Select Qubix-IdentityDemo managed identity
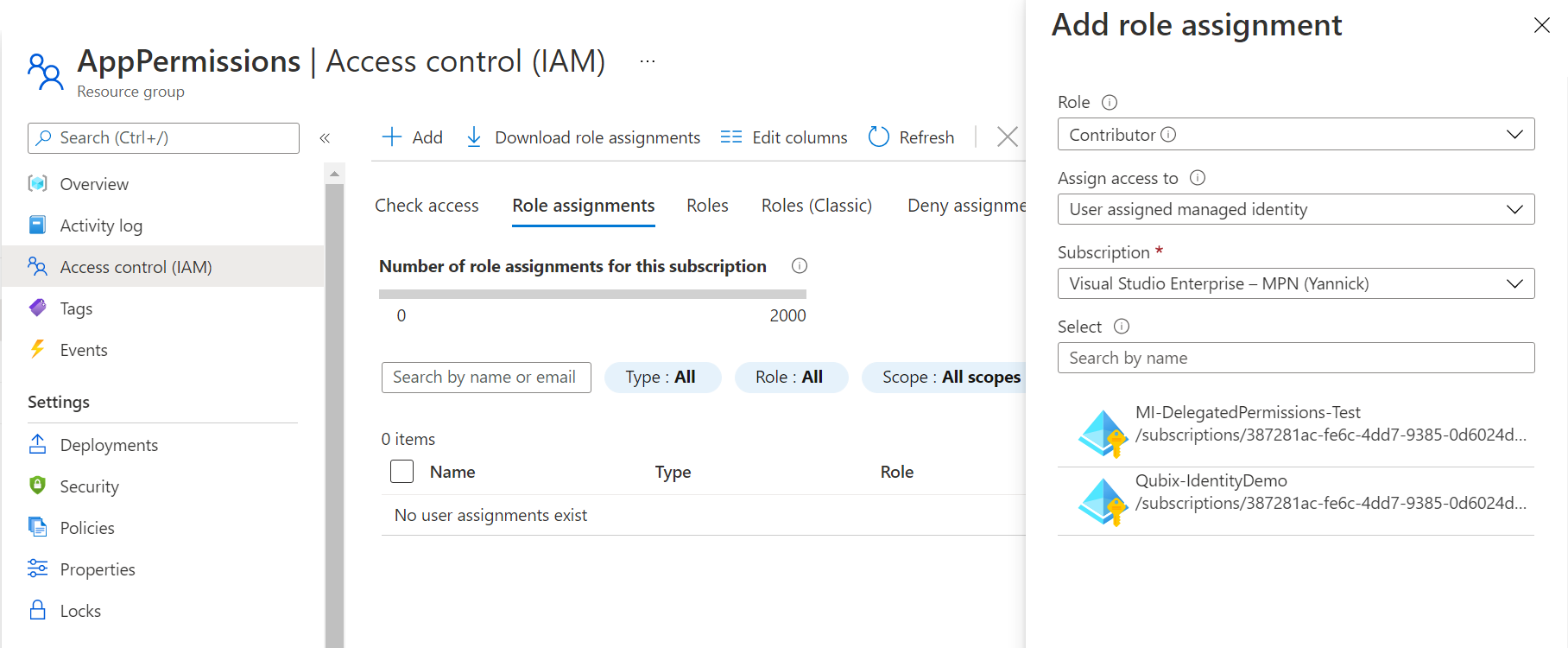The image size is (1568, 648). coord(1296,501)
